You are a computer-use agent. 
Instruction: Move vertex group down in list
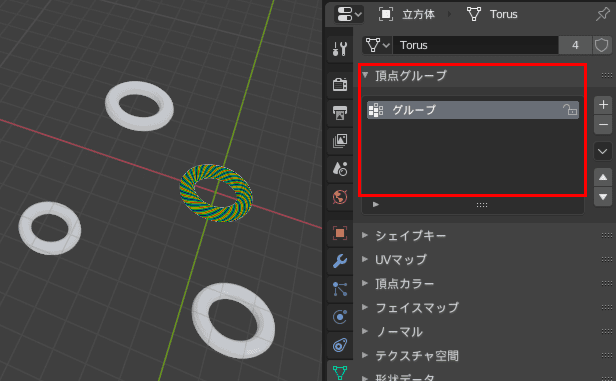pyautogui.click(x=603, y=196)
